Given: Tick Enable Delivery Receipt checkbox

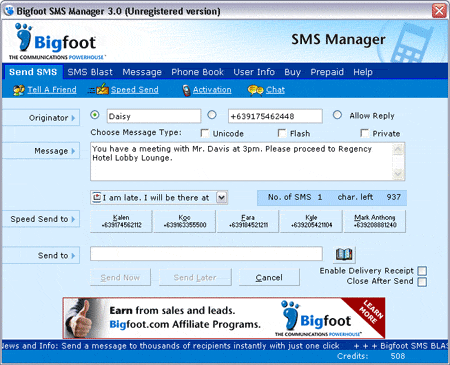Looking at the screenshot, I should tap(422, 271).
